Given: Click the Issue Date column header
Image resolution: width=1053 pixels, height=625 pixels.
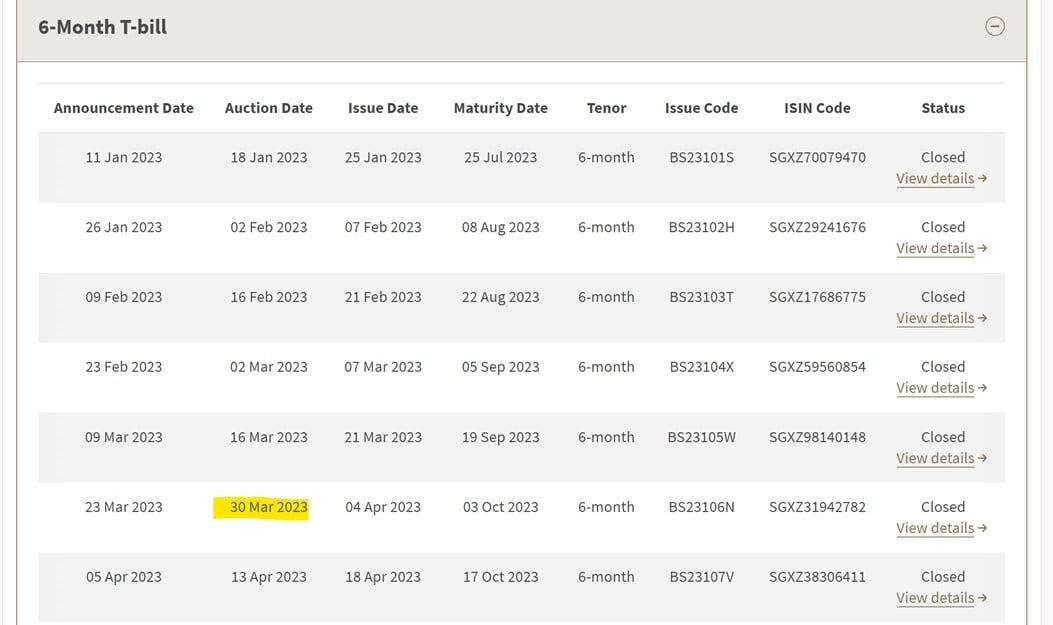Looking at the screenshot, I should 383,108.
